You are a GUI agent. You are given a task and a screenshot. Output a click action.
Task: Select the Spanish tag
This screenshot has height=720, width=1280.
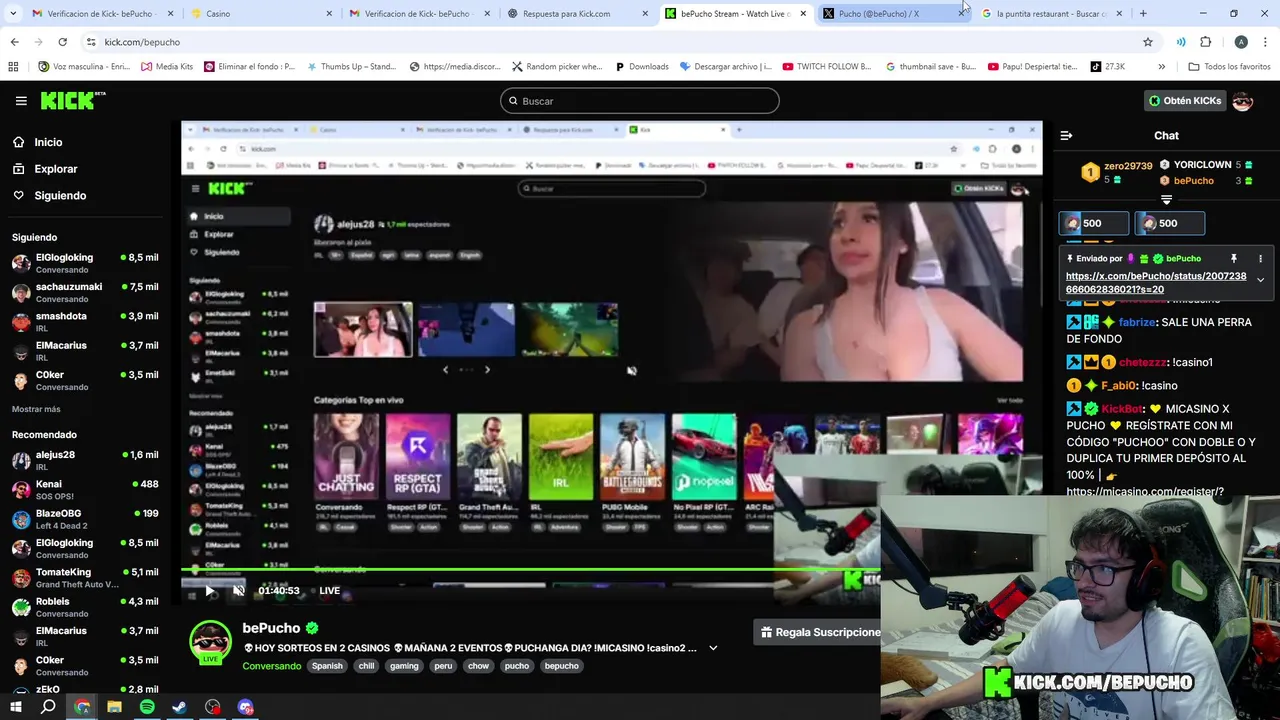(x=327, y=666)
